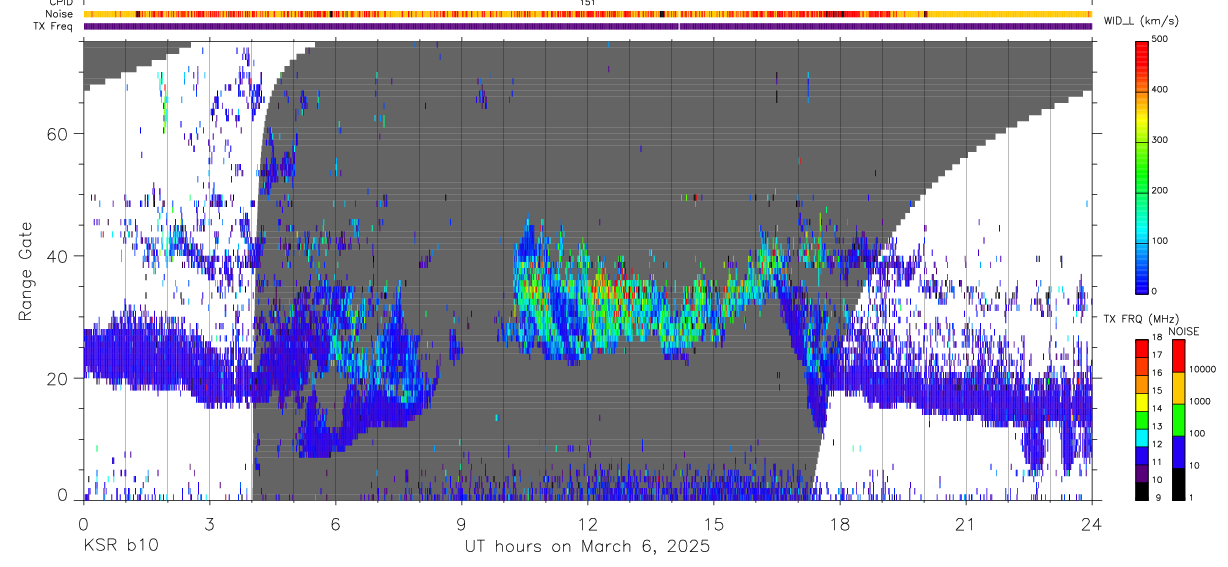The image size is (1228, 567).
Task: Click the orange 15–16 MHz TX FRQ swatch
Action: [1141, 384]
